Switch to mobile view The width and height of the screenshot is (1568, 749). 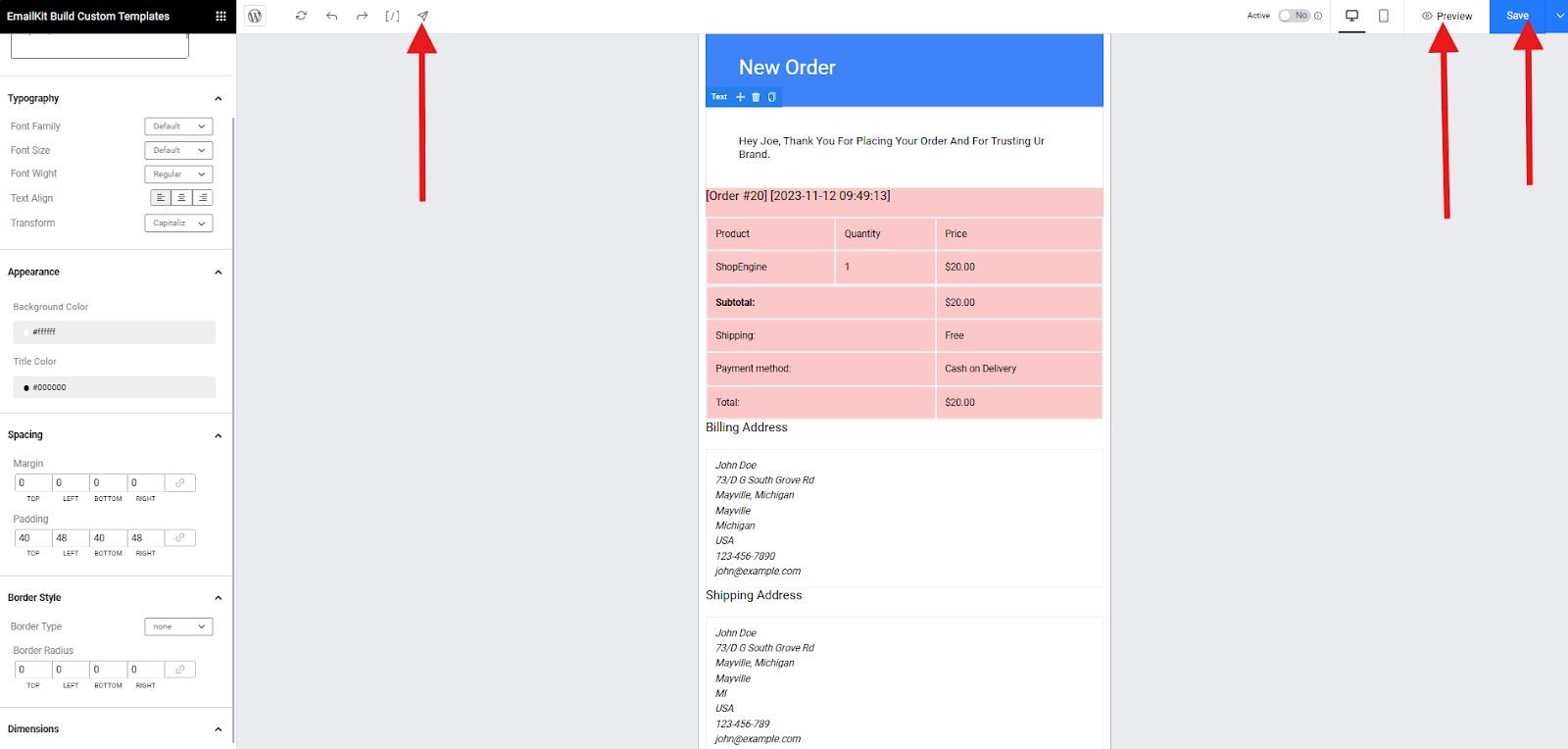coord(1384,16)
